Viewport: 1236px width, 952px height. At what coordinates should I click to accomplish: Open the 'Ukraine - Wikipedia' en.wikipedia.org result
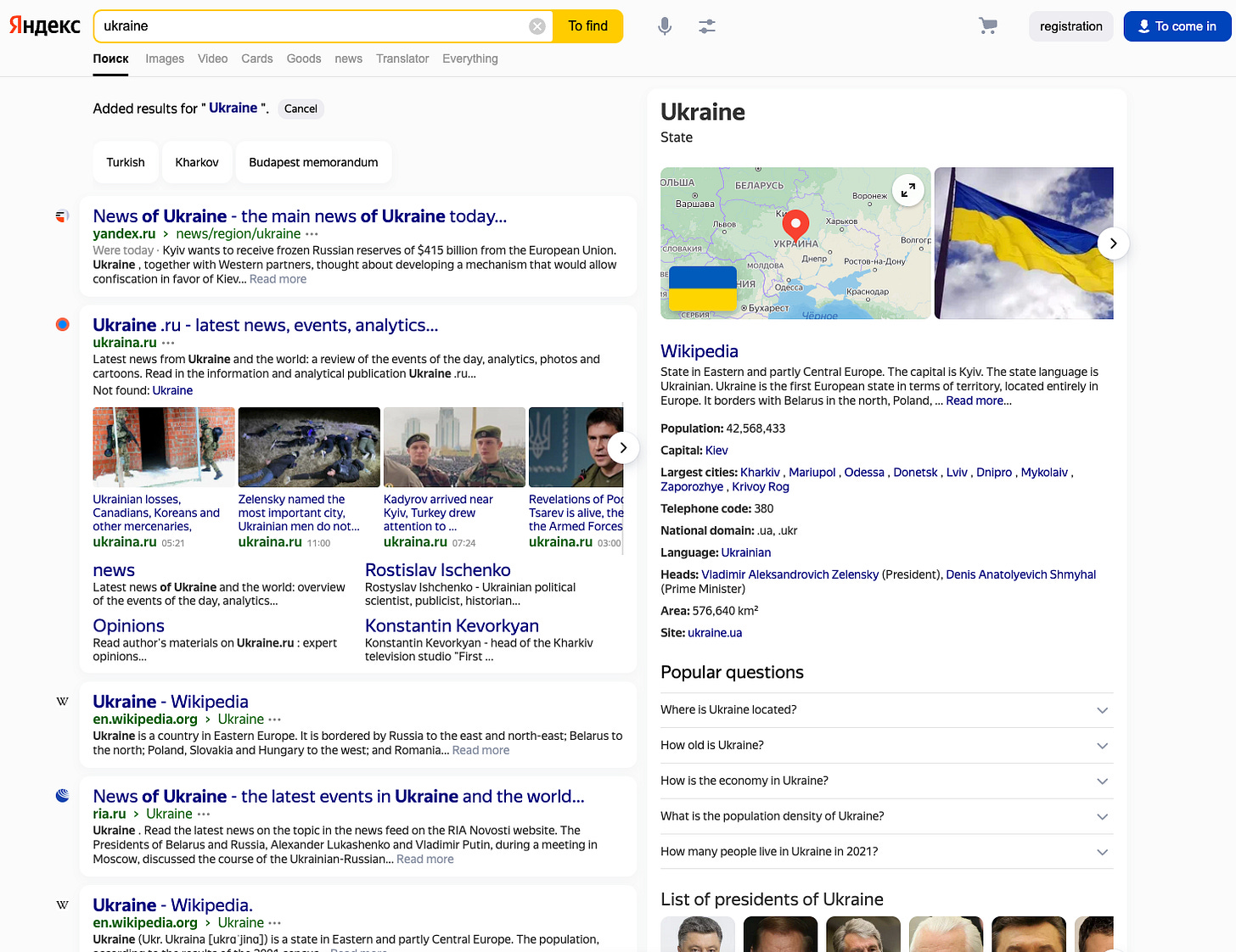171,702
